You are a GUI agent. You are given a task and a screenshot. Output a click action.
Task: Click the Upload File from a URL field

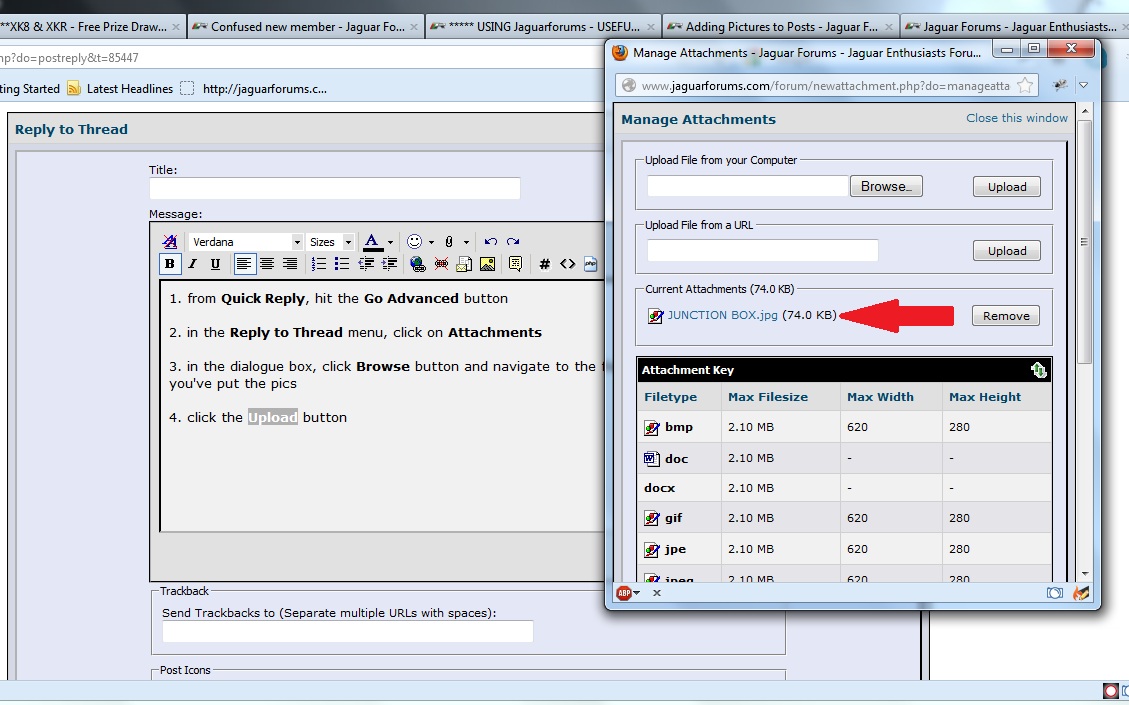[x=763, y=251]
